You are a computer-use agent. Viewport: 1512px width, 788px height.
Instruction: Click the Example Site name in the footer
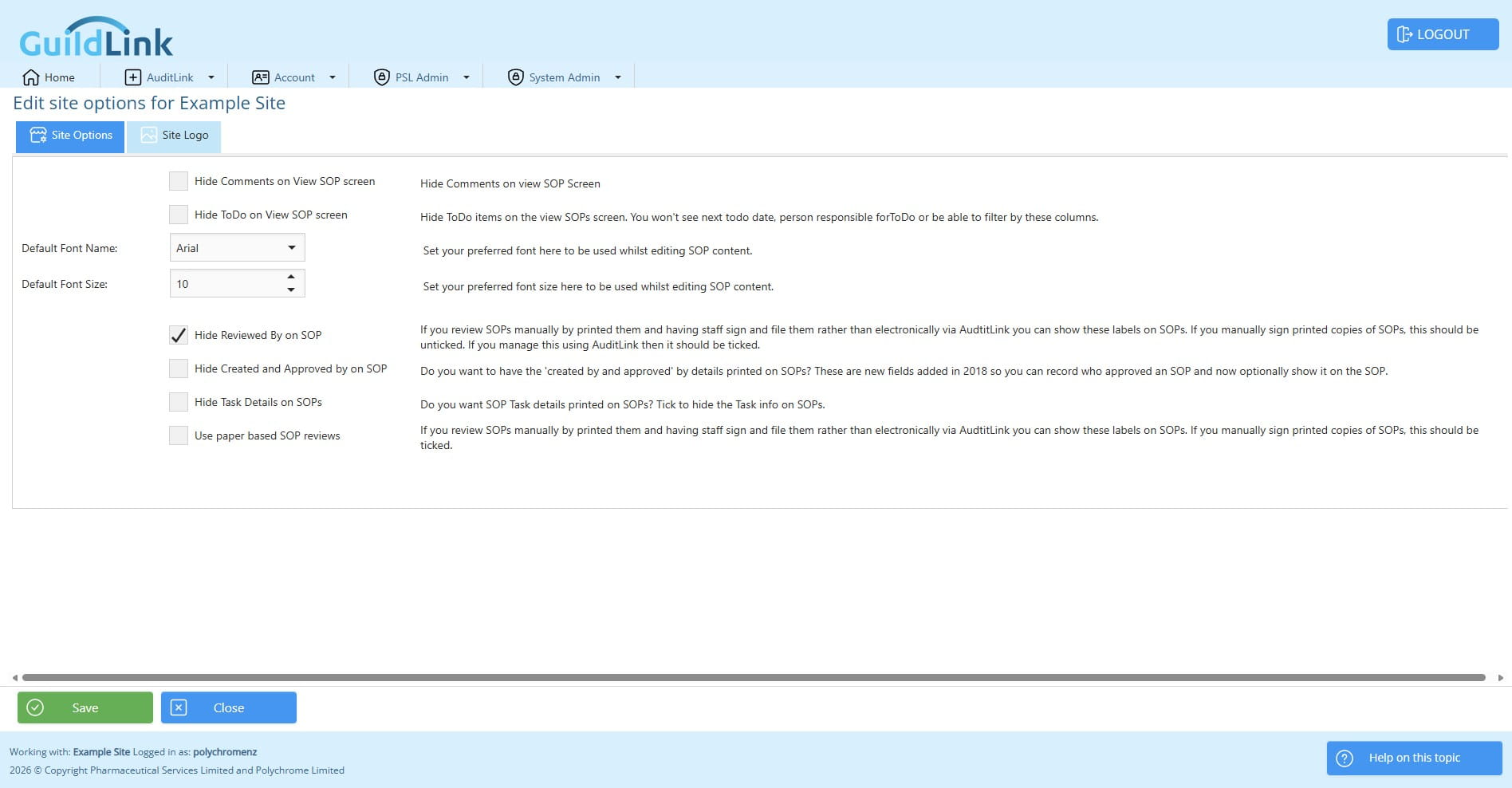click(x=101, y=751)
